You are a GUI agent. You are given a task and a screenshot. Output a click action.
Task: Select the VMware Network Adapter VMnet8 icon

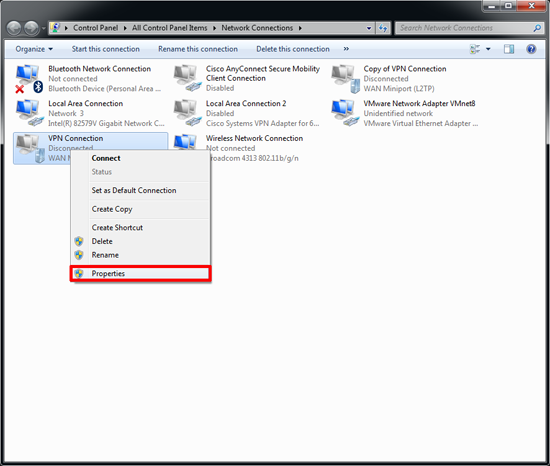345,113
